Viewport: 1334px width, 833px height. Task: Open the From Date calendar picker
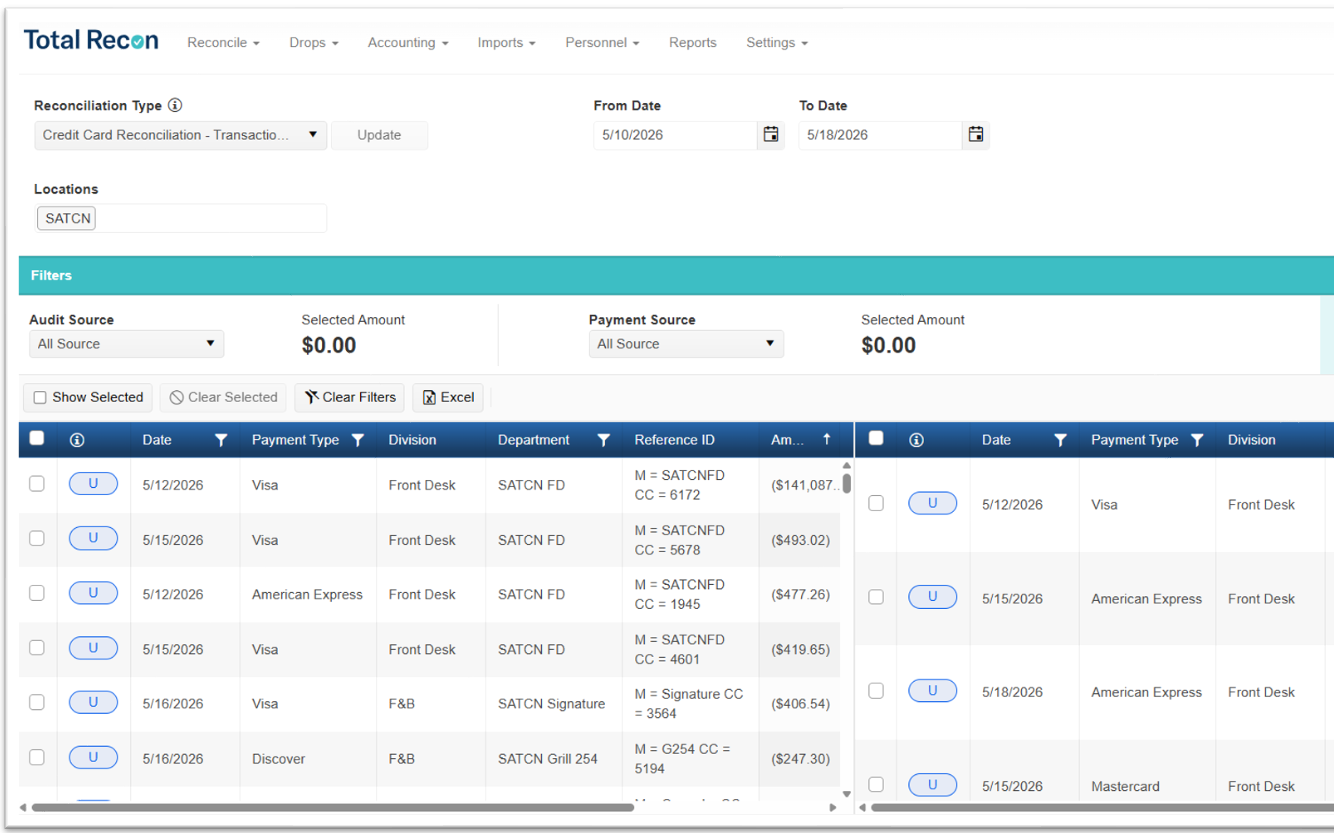click(x=771, y=135)
